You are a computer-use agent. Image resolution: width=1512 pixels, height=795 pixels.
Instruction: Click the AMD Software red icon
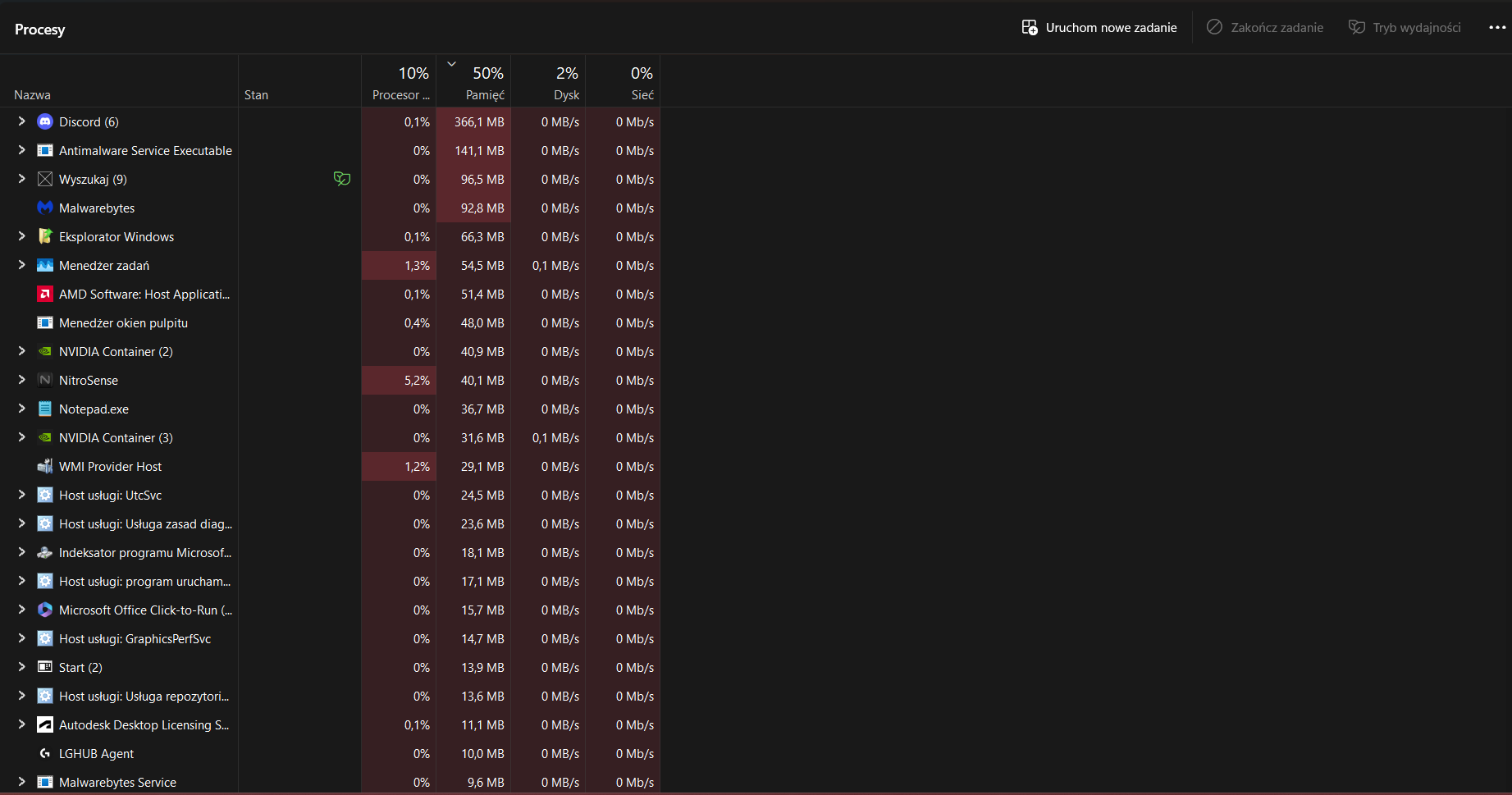point(45,294)
